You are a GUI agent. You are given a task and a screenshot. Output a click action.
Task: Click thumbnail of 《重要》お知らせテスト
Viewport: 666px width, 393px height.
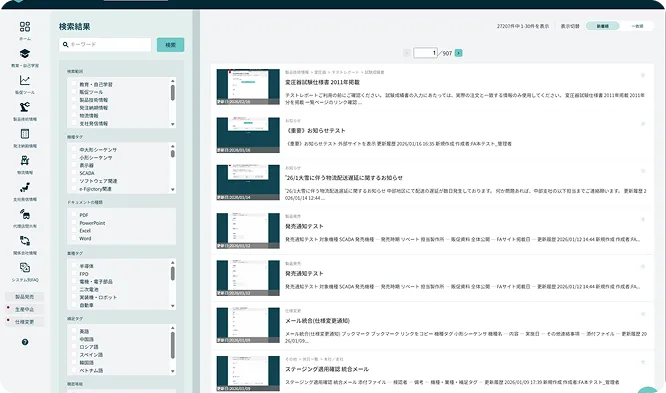(248, 135)
